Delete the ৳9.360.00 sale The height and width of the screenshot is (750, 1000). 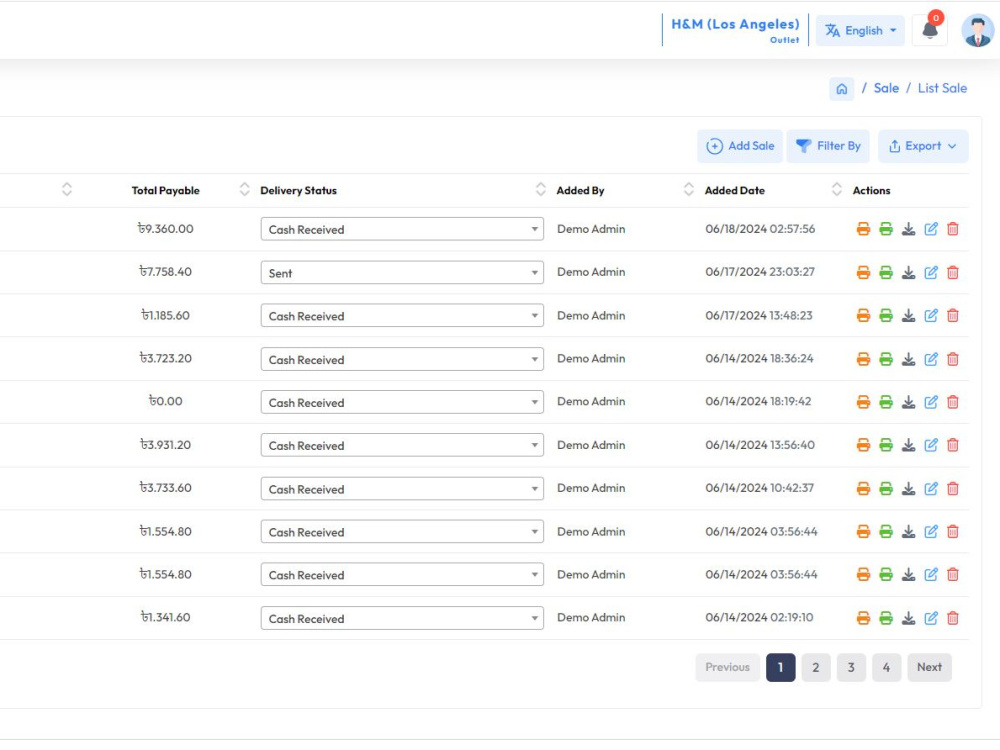tap(953, 229)
